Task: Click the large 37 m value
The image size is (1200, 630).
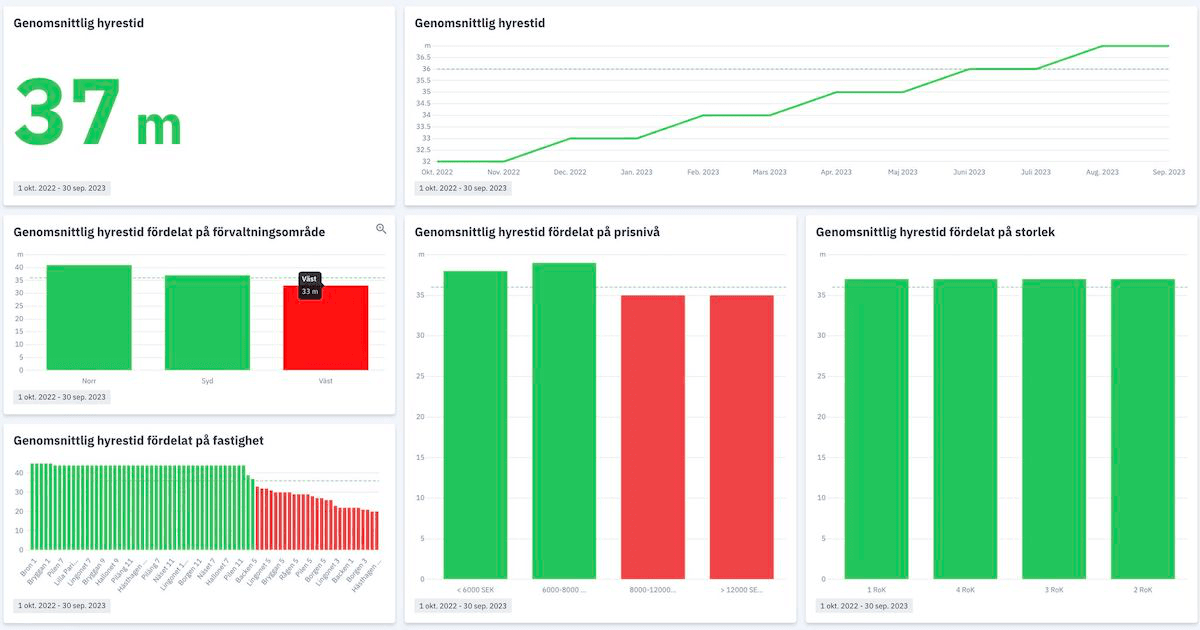Action: (x=98, y=113)
